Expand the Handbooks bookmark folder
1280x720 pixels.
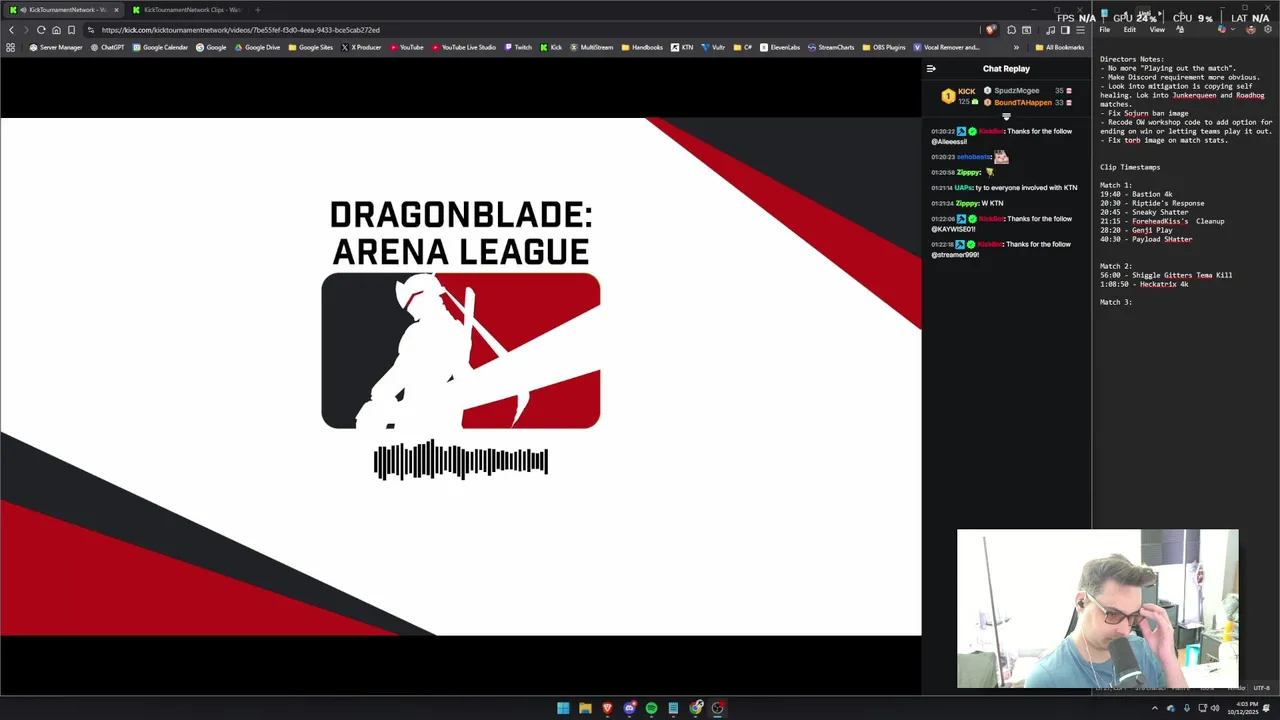click(642, 47)
